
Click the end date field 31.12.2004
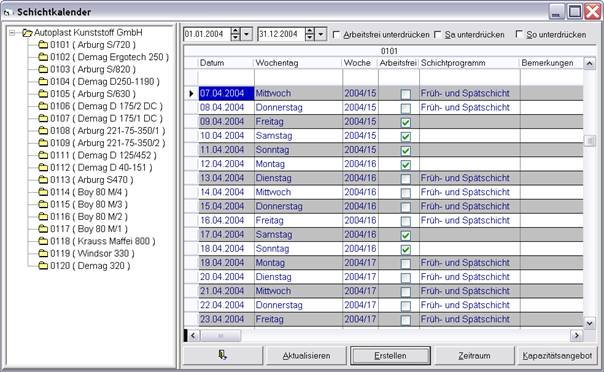pyautogui.click(x=281, y=34)
